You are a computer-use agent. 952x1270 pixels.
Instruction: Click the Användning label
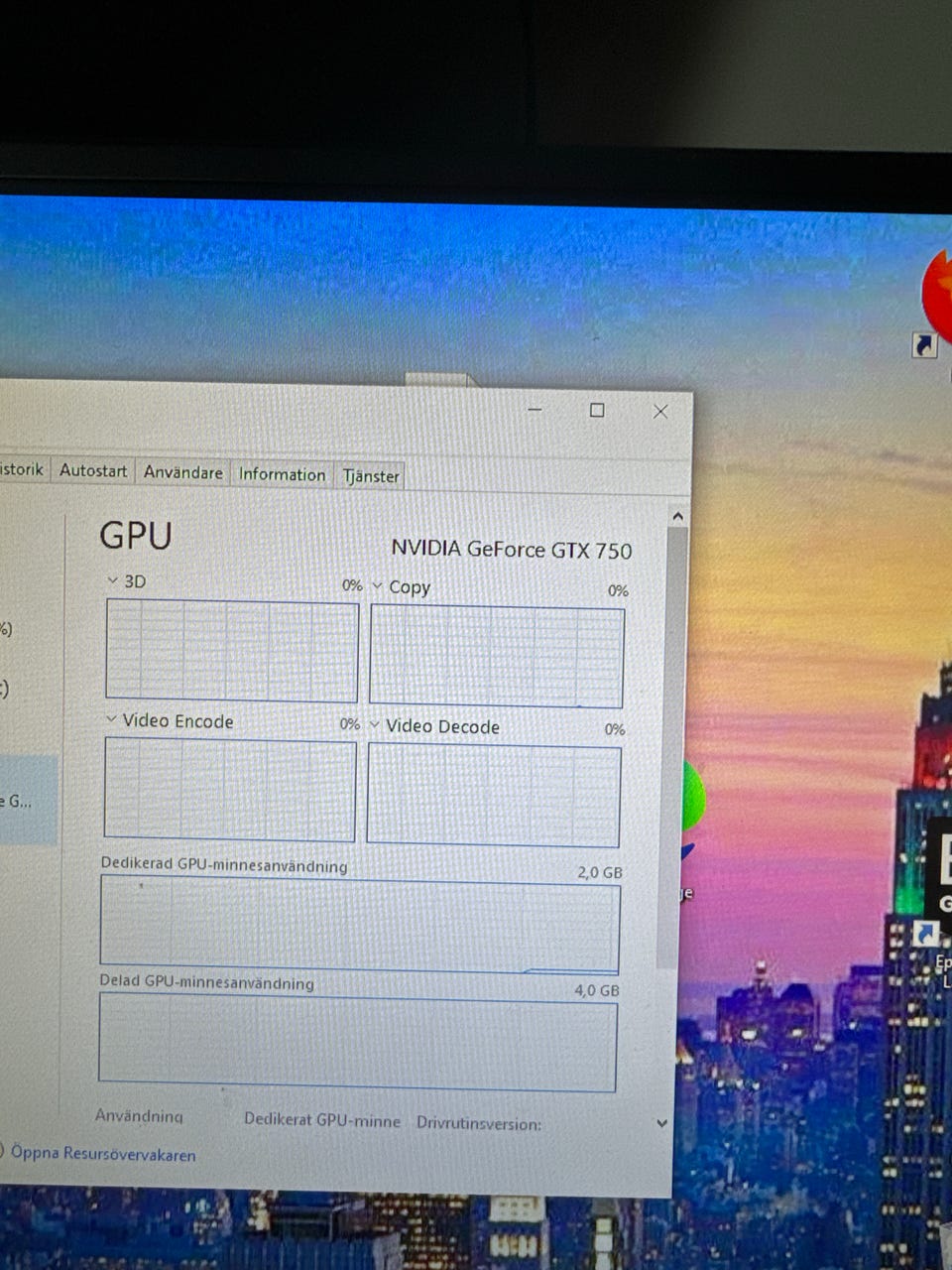point(139,1116)
